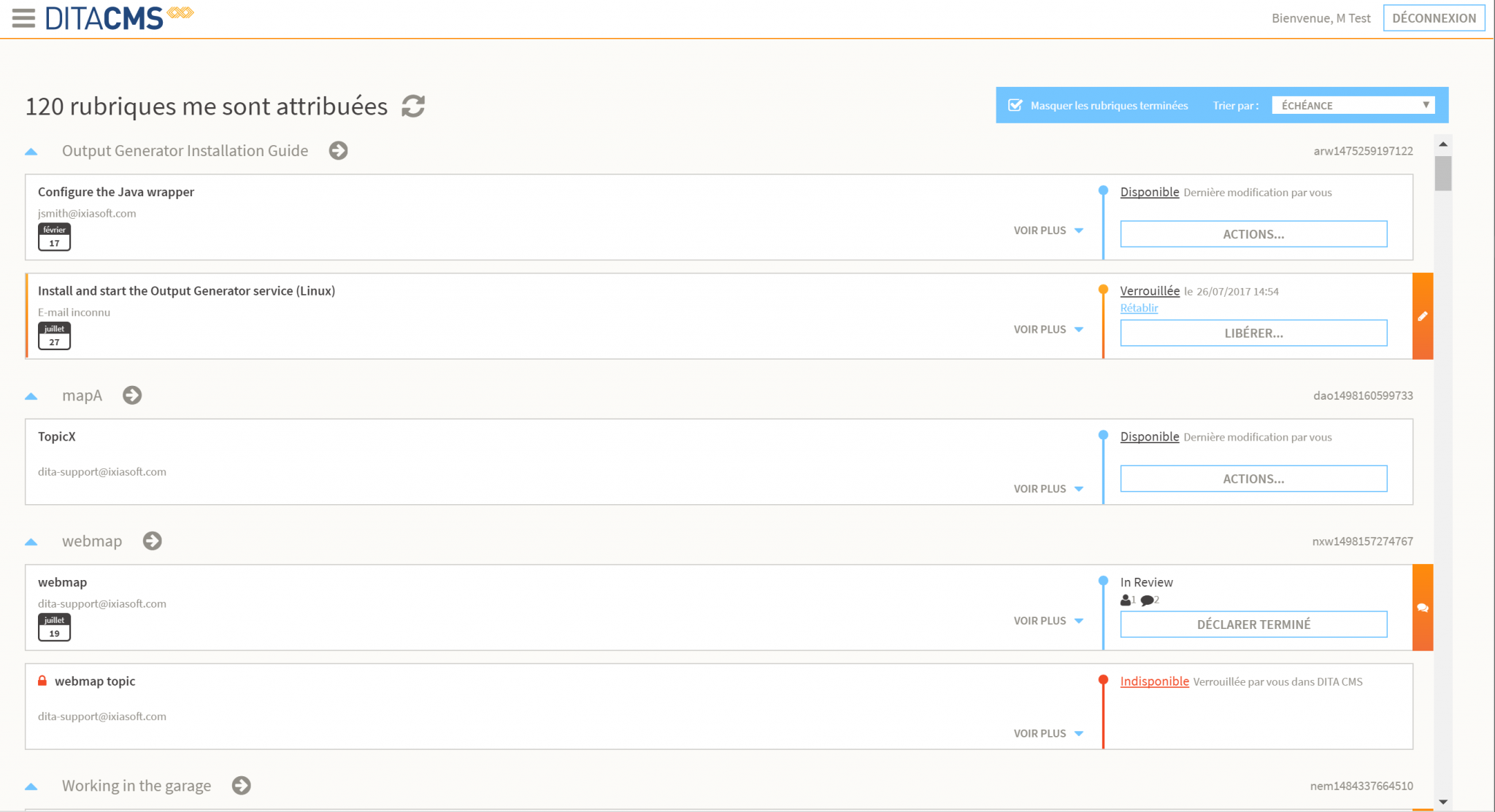
Task: Open the hamburger menu icon
Action: pos(23,18)
